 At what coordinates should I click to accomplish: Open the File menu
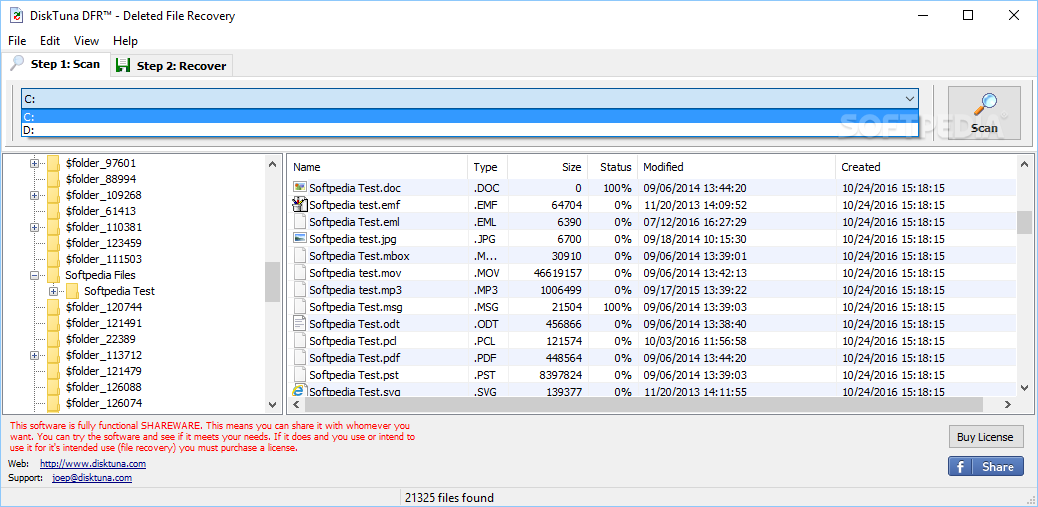17,40
